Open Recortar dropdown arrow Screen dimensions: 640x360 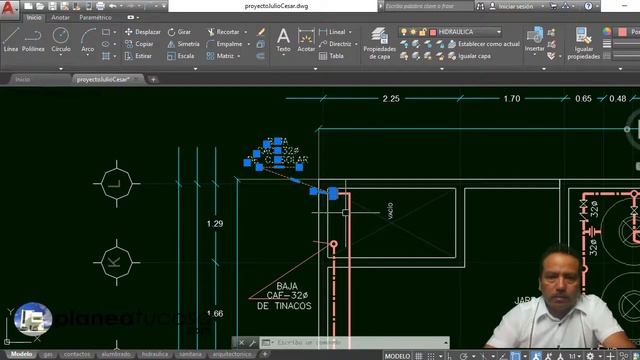[x=246, y=32]
